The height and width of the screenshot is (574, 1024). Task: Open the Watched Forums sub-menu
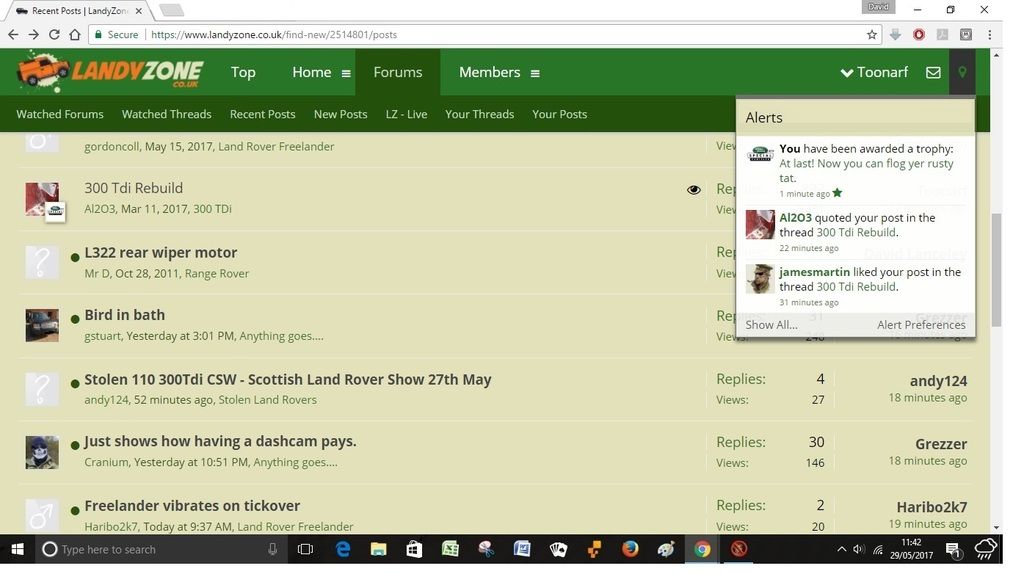[59, 114]
